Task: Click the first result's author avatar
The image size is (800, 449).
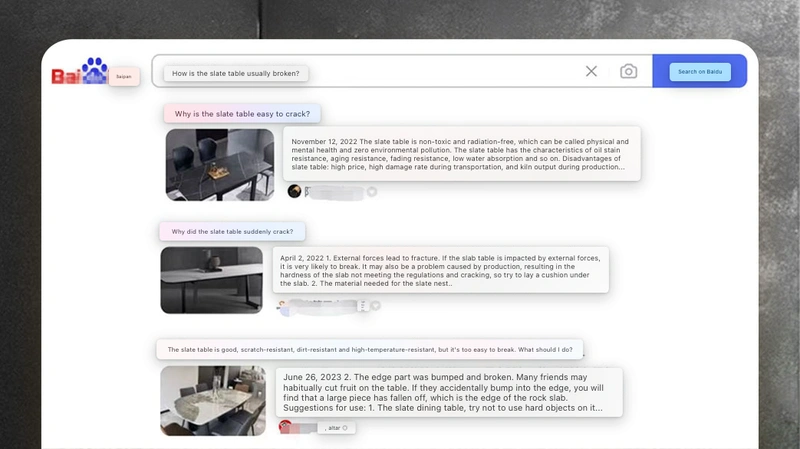Action: [294, 191]
